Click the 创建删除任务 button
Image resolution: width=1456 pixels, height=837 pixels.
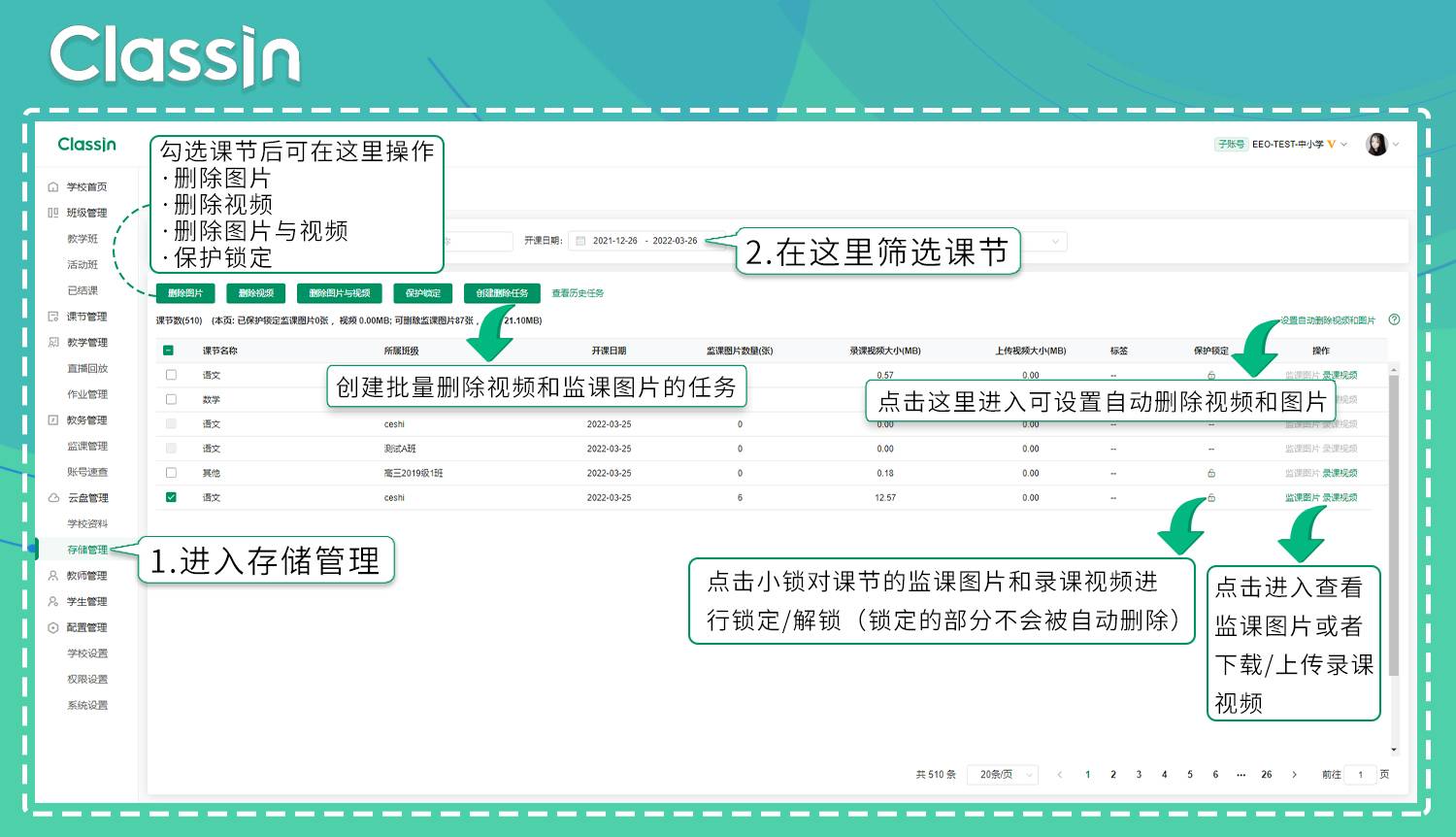click(x=502, y=293)
